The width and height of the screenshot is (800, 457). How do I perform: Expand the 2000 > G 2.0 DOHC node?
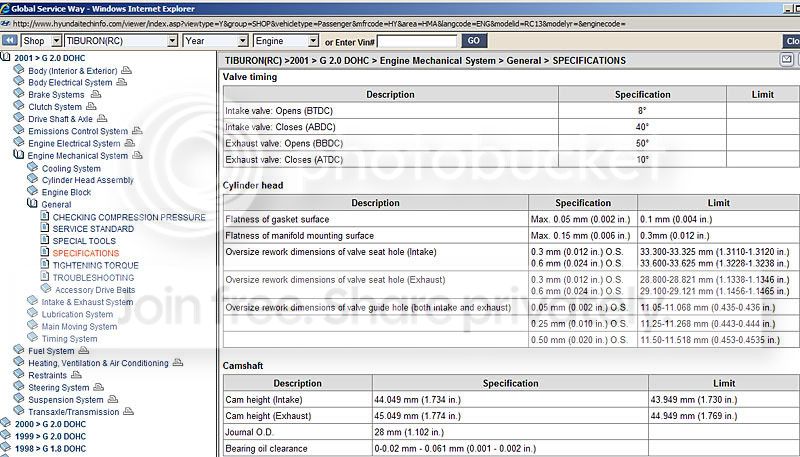click(x=7, y=424)
